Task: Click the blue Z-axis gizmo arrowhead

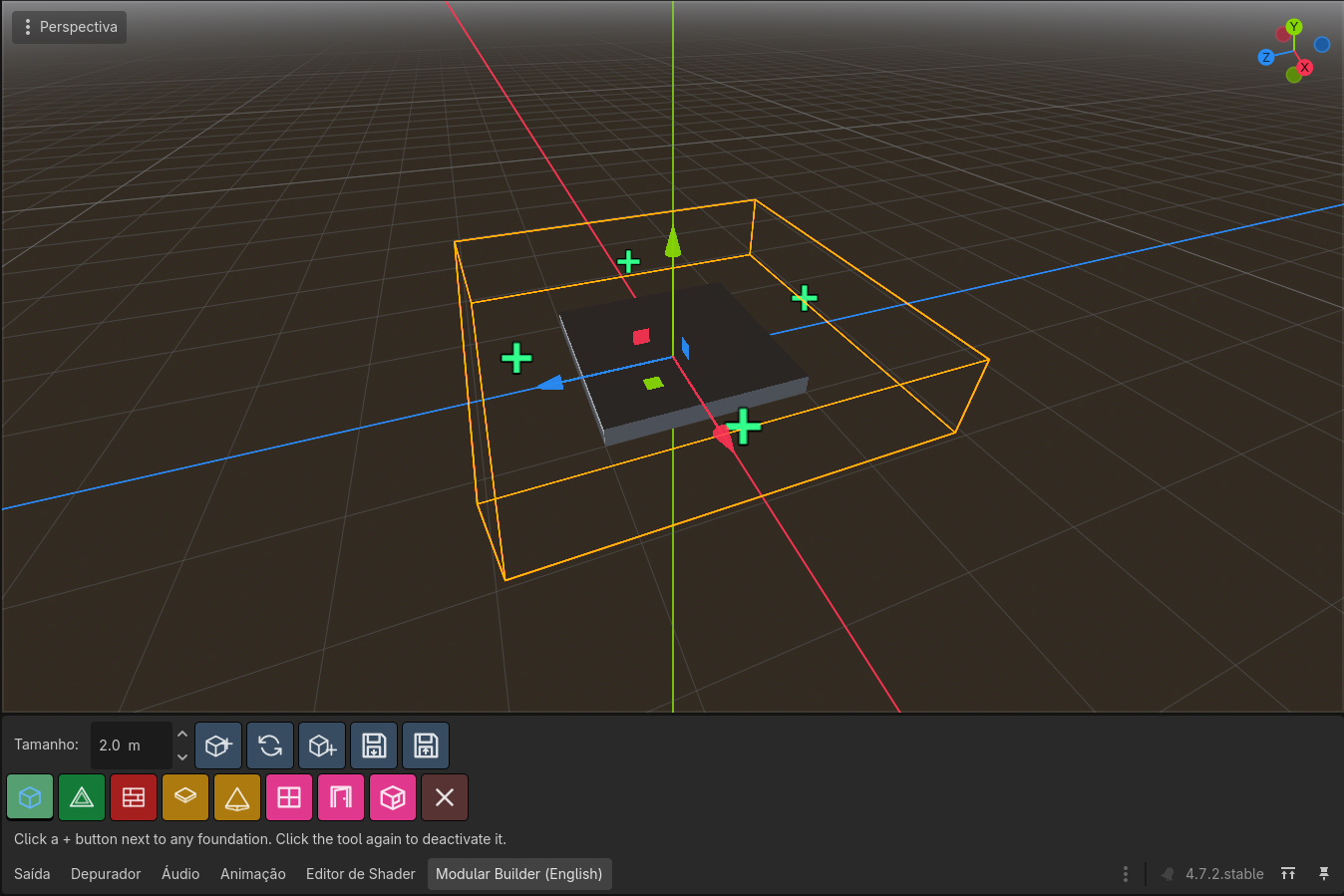Action: coord(549,383)
